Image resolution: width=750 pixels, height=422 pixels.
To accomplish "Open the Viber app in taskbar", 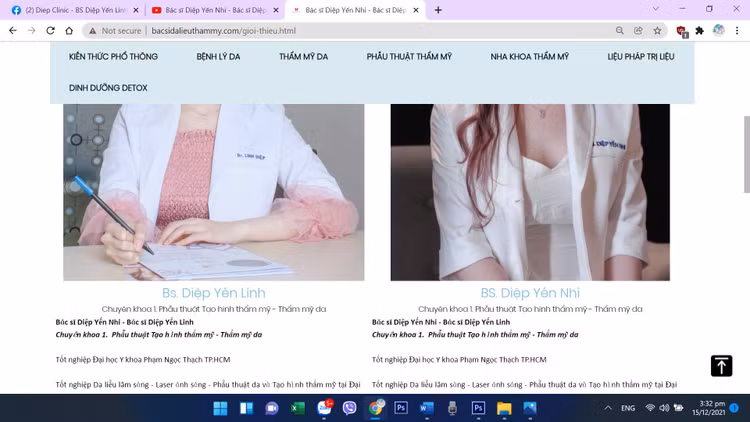I will 349,408.
